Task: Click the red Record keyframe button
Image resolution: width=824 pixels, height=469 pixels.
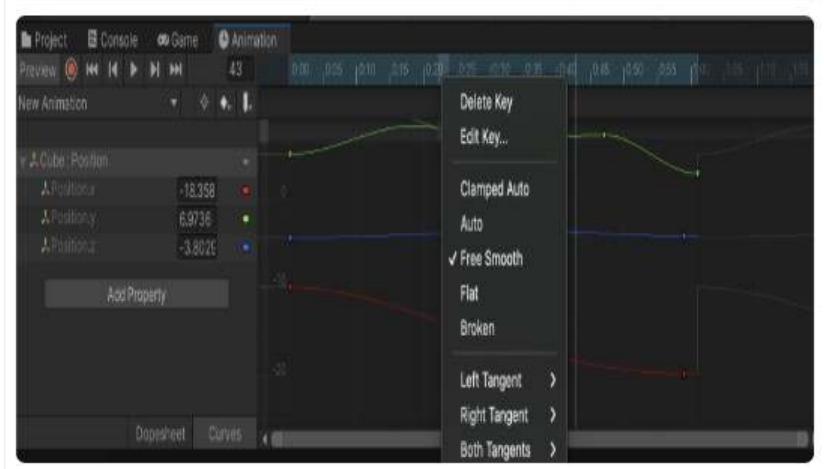Action: 72,72
